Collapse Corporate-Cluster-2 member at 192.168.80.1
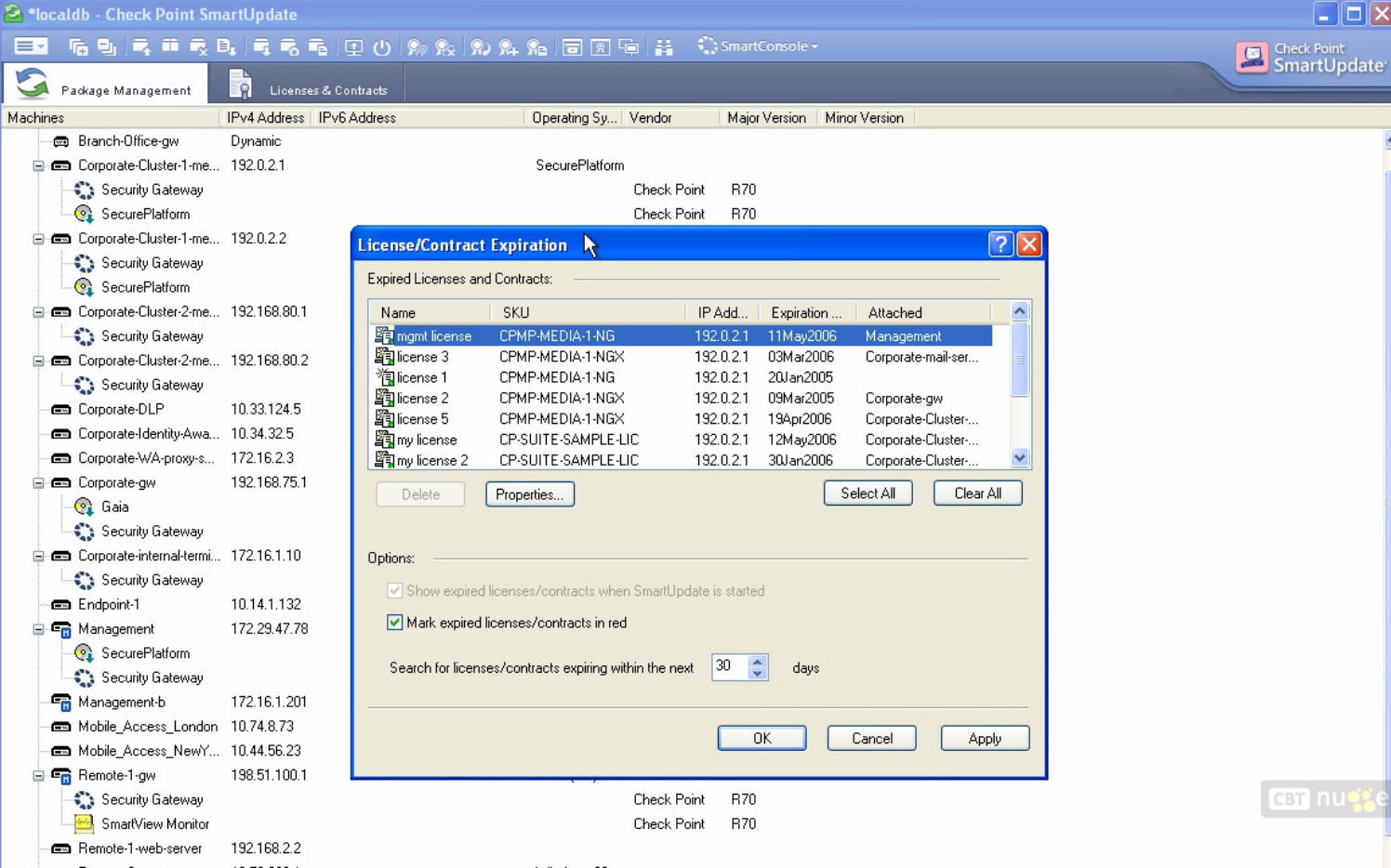Screen dimensions: 1391x868 38,312
